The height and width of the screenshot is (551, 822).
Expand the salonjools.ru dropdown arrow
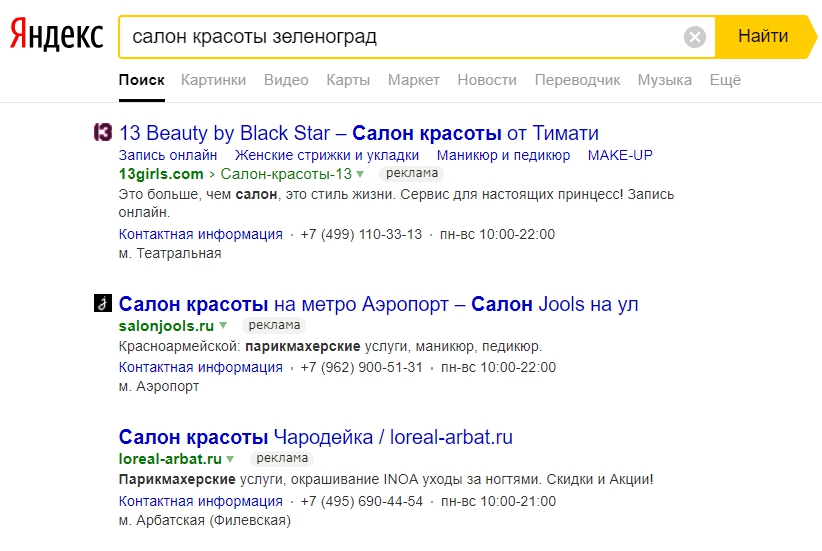(223, 326)
